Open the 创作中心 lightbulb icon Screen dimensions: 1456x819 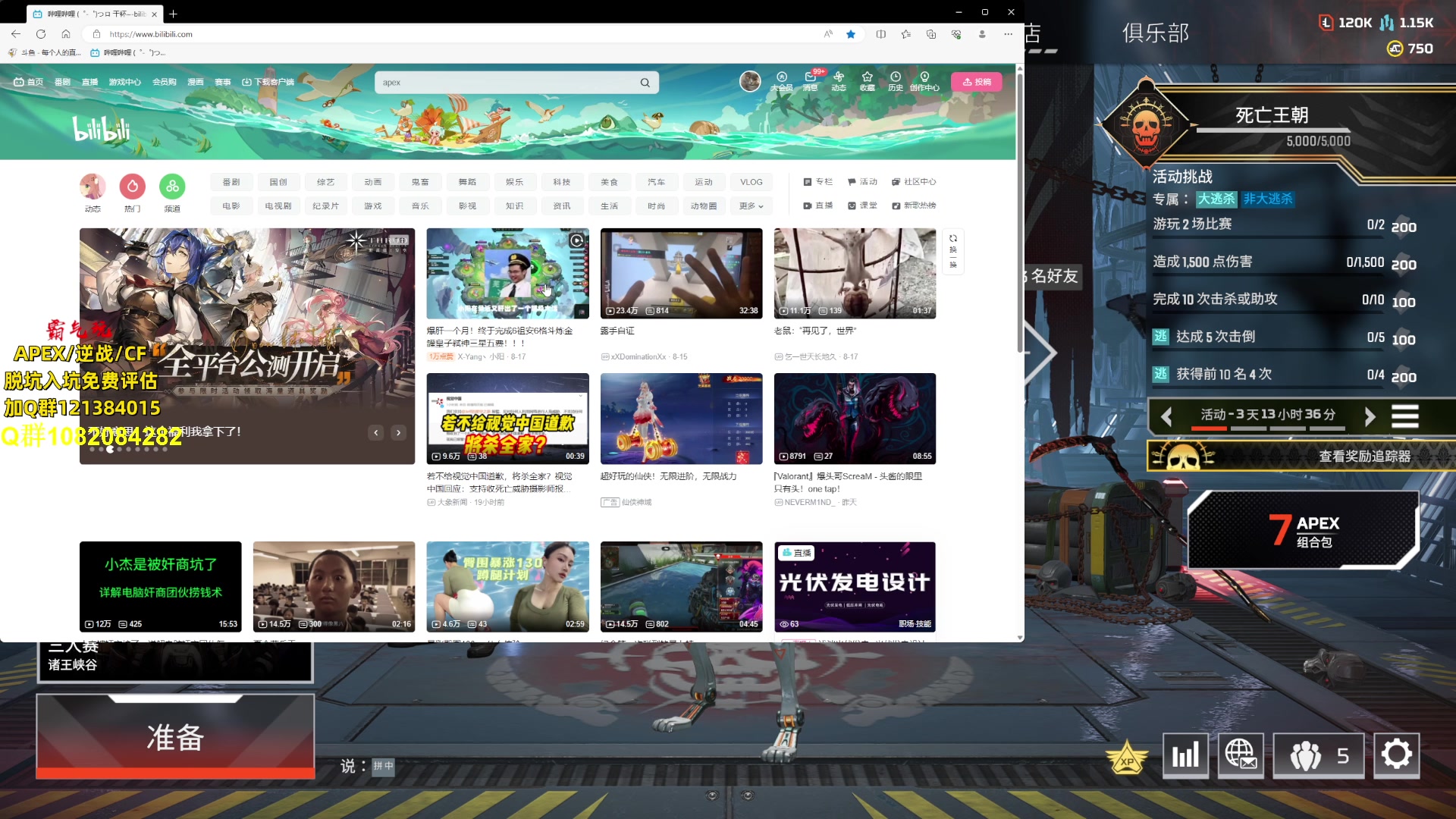click(924, 80)
